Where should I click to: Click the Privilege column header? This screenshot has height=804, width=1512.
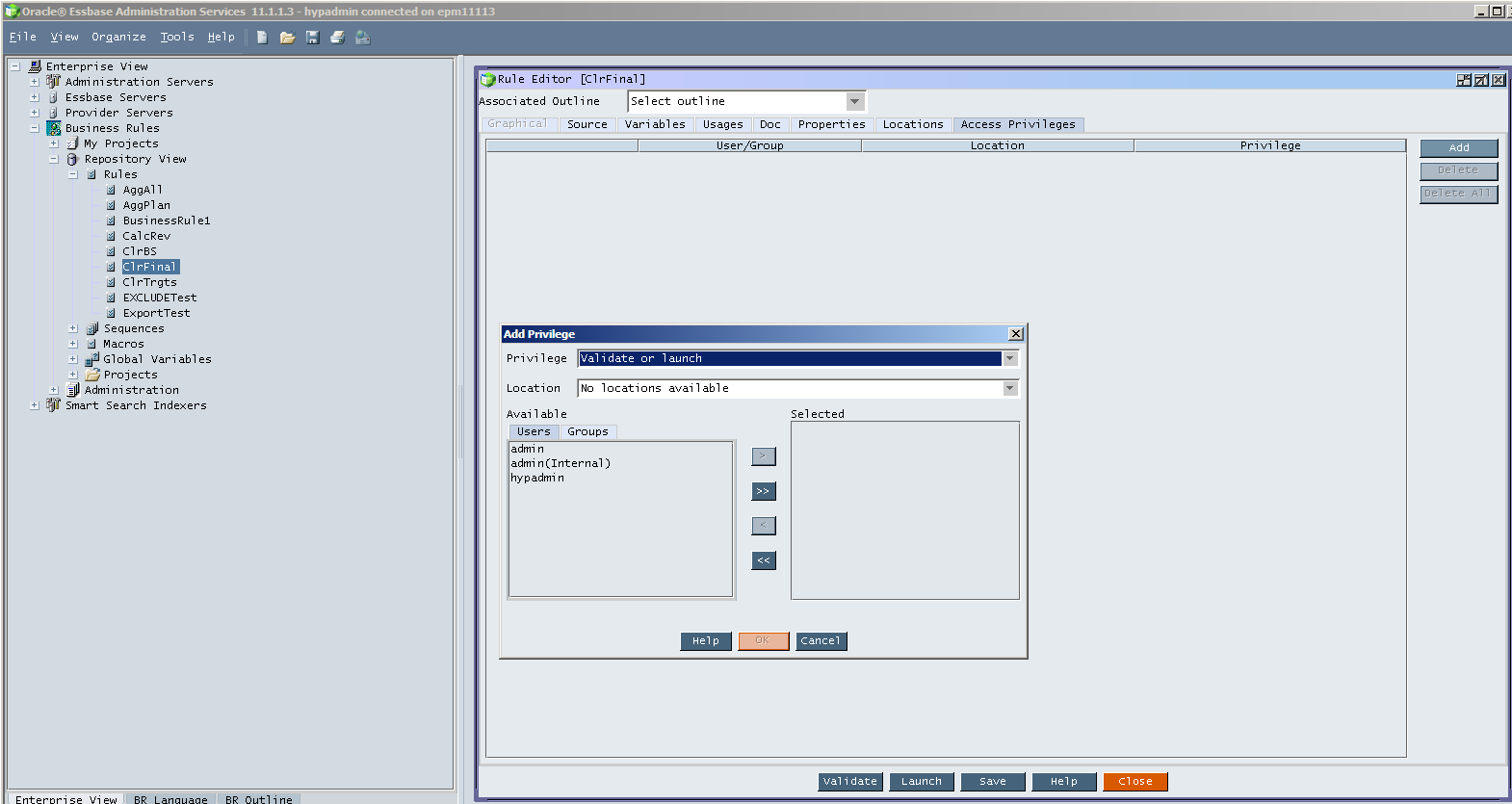click(x=1270, y=145)
